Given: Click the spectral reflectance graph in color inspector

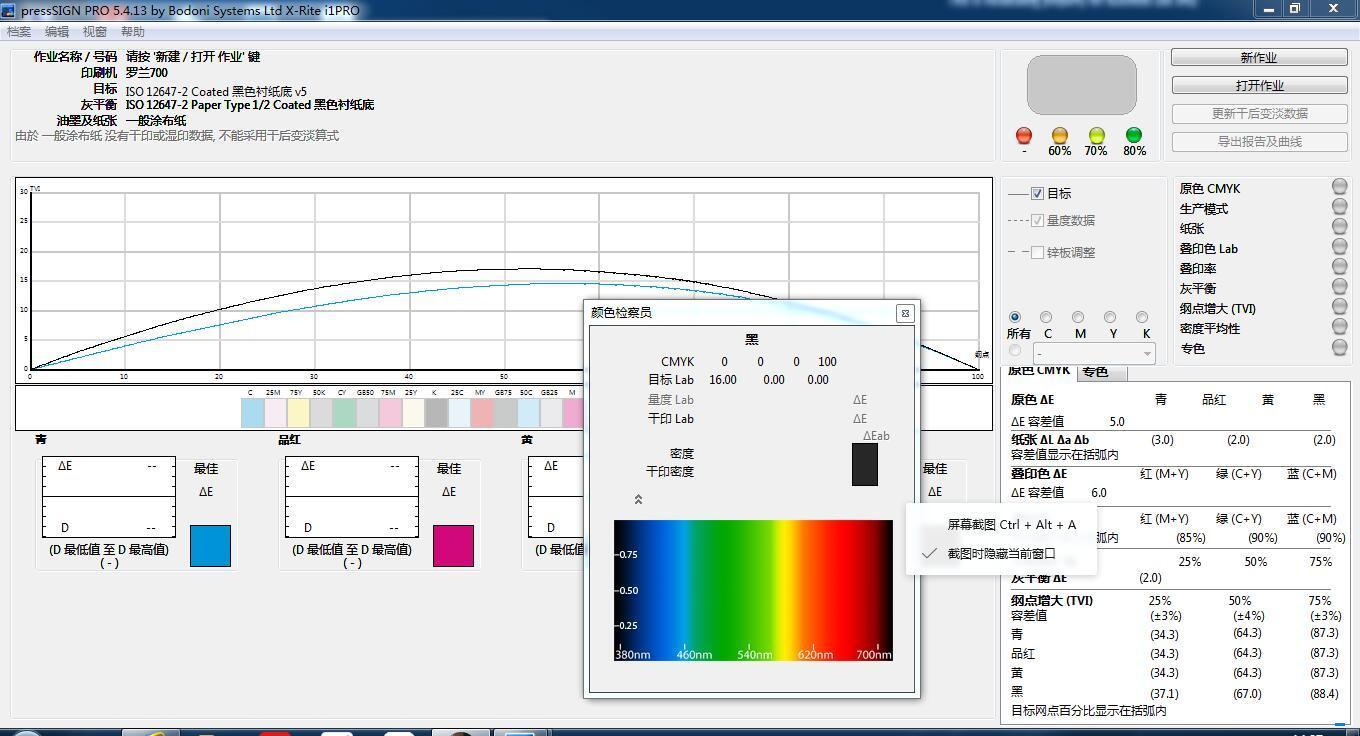Looking at the screenshot, I should [x=753, y=590].
